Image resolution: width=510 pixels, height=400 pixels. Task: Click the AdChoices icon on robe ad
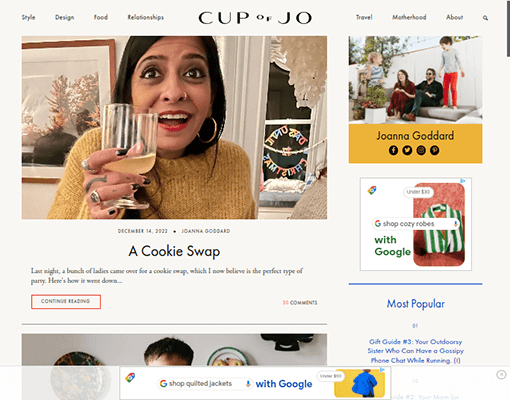[463, 181]
